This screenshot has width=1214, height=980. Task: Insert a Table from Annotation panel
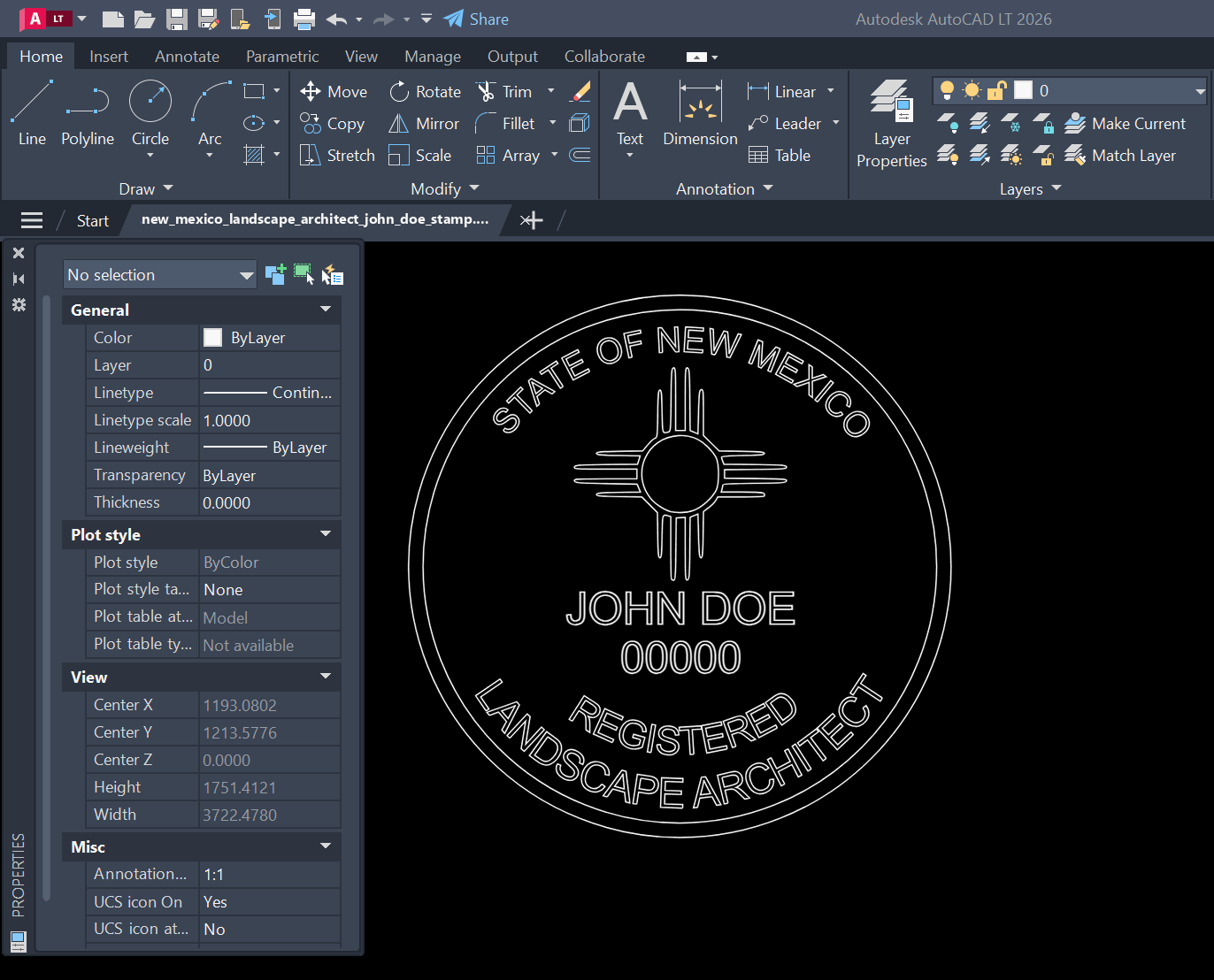[x=780, y=155]
